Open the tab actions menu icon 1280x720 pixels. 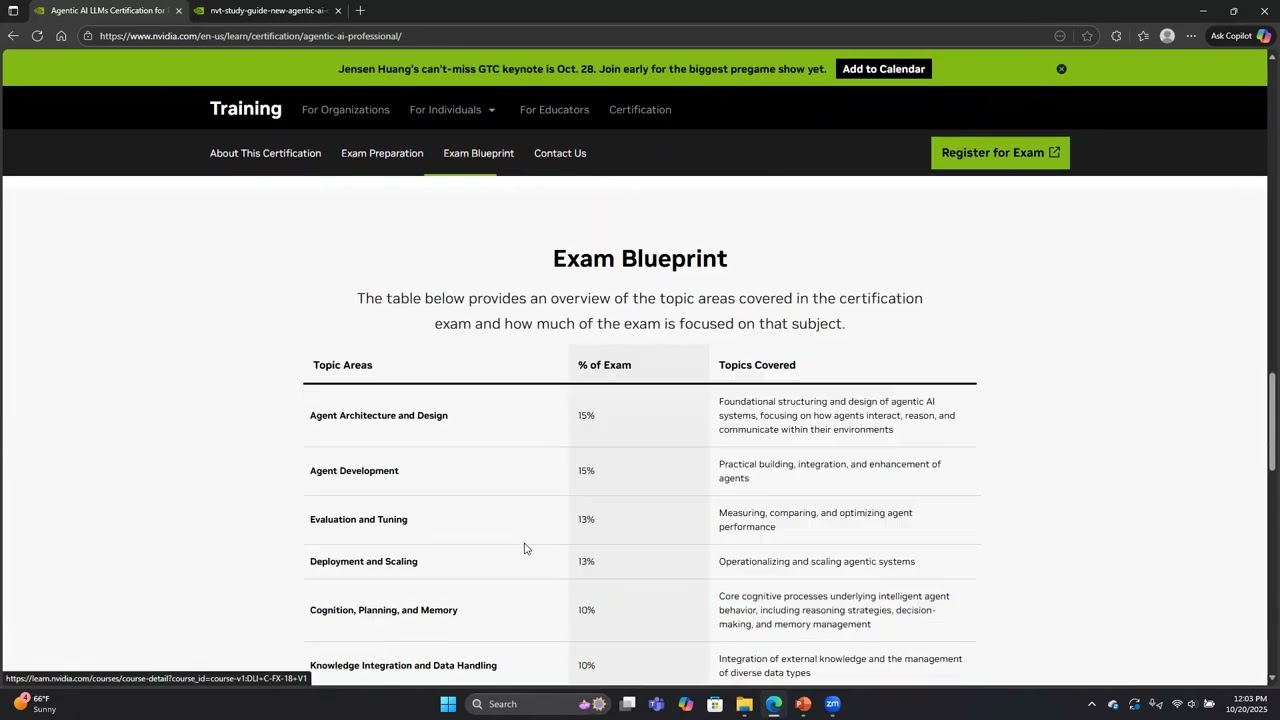[13, 11]
